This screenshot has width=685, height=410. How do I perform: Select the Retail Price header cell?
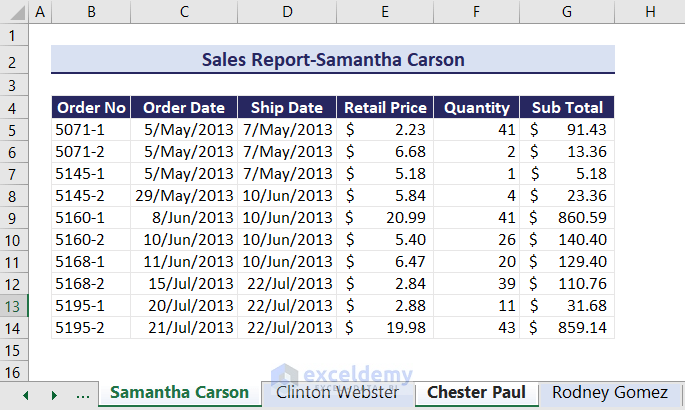pyautogui.click(x=385, y=108)
